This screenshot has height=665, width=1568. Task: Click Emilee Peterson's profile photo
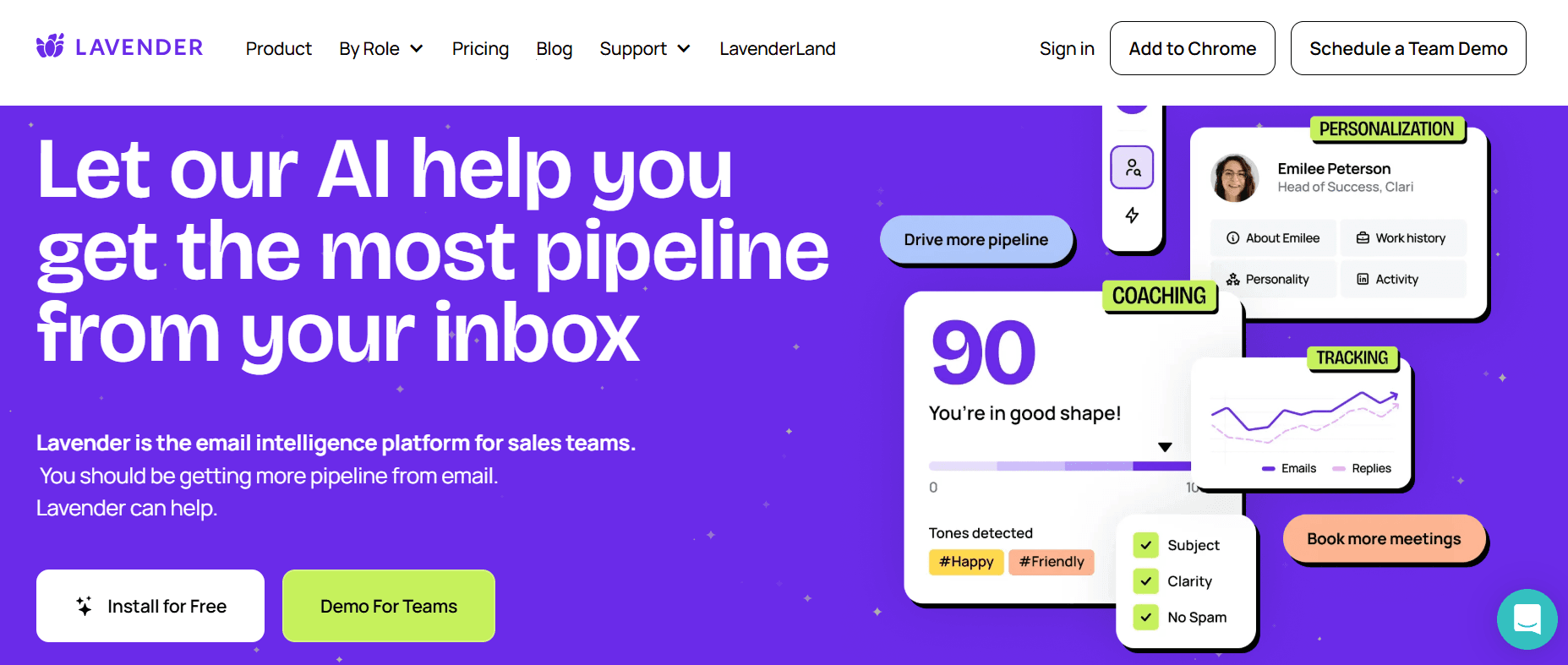(1233, 178)
